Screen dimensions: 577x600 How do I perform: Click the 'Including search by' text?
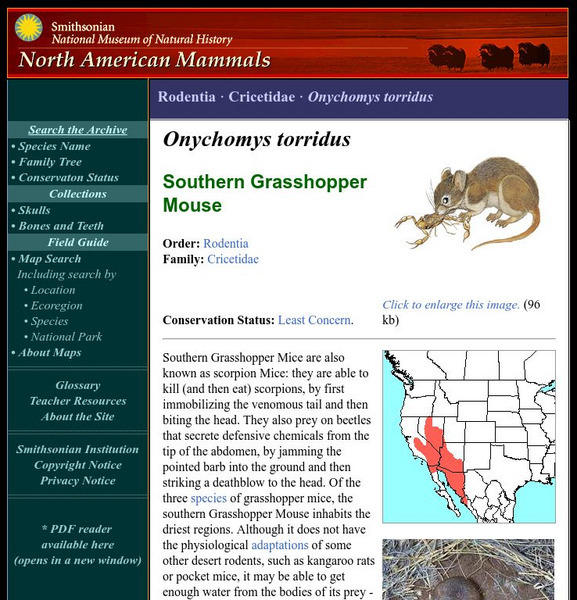(x=67, y=274)
